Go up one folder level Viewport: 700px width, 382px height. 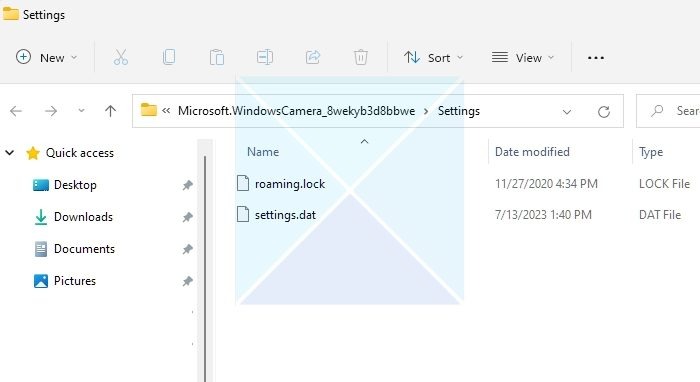click(110, 111)
